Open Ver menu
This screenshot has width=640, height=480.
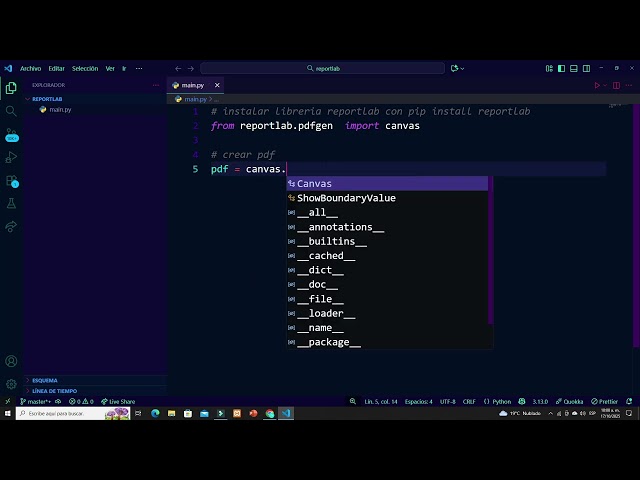110,69
